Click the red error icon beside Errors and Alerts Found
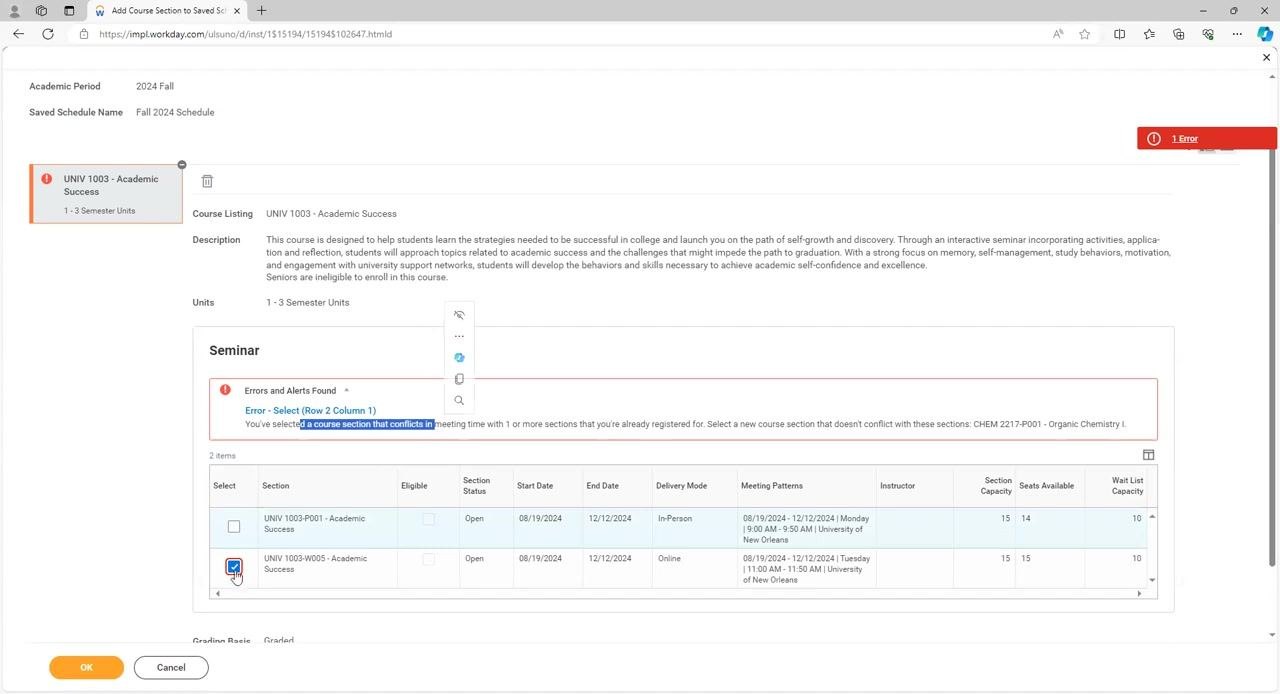Viewport: 1280px width, 694px height. (225, 390)
